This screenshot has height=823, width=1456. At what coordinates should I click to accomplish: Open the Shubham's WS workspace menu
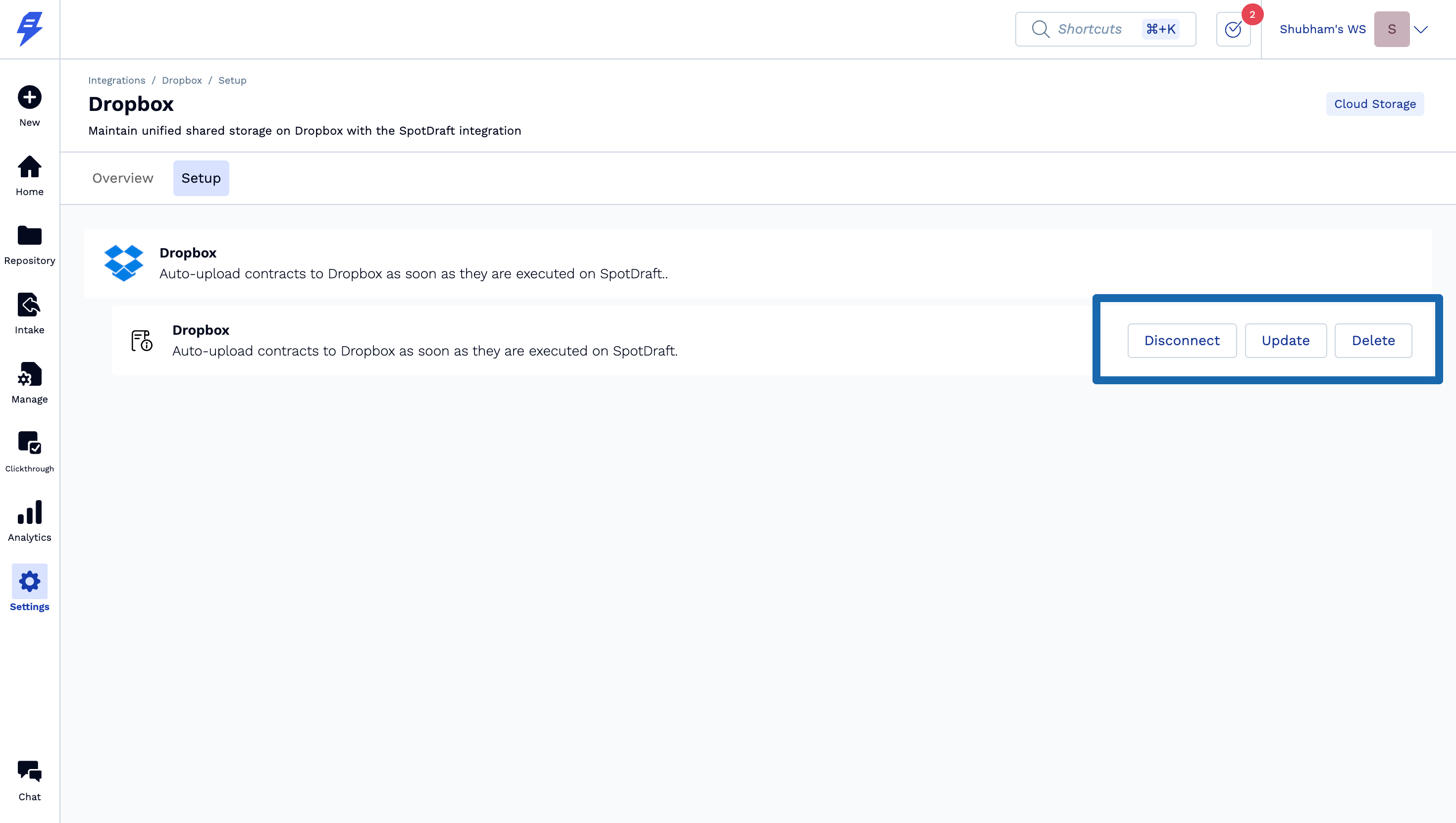pyautogui.click(x=1322, y=29)
